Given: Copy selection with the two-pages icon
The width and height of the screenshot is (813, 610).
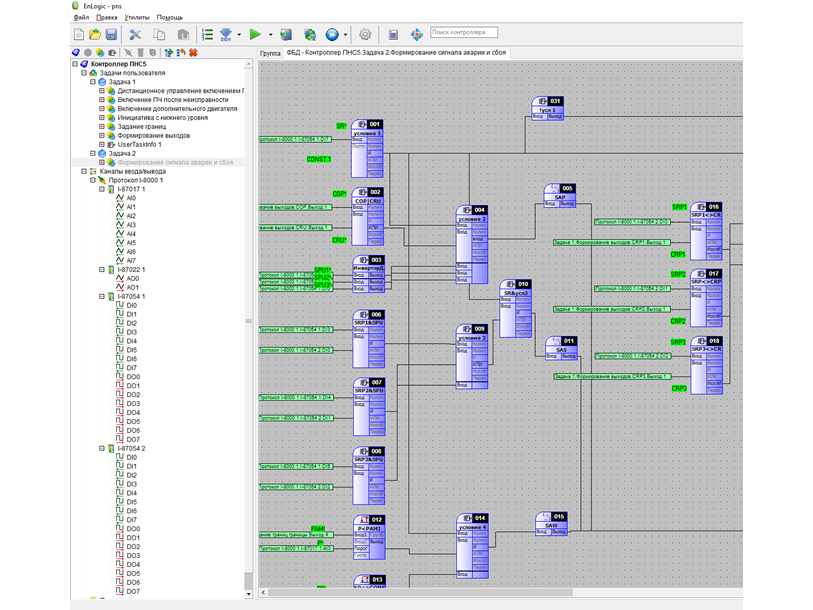Looking at the screenshot, I should [x=159, y=35].
